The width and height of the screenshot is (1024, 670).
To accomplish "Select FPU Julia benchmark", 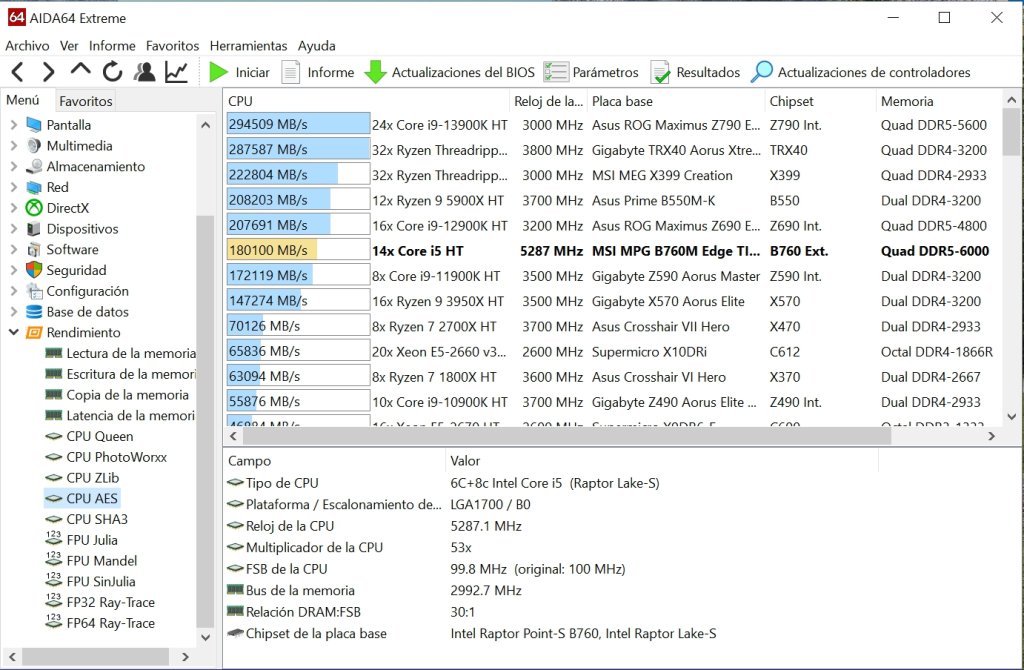I will click(82, 540).
